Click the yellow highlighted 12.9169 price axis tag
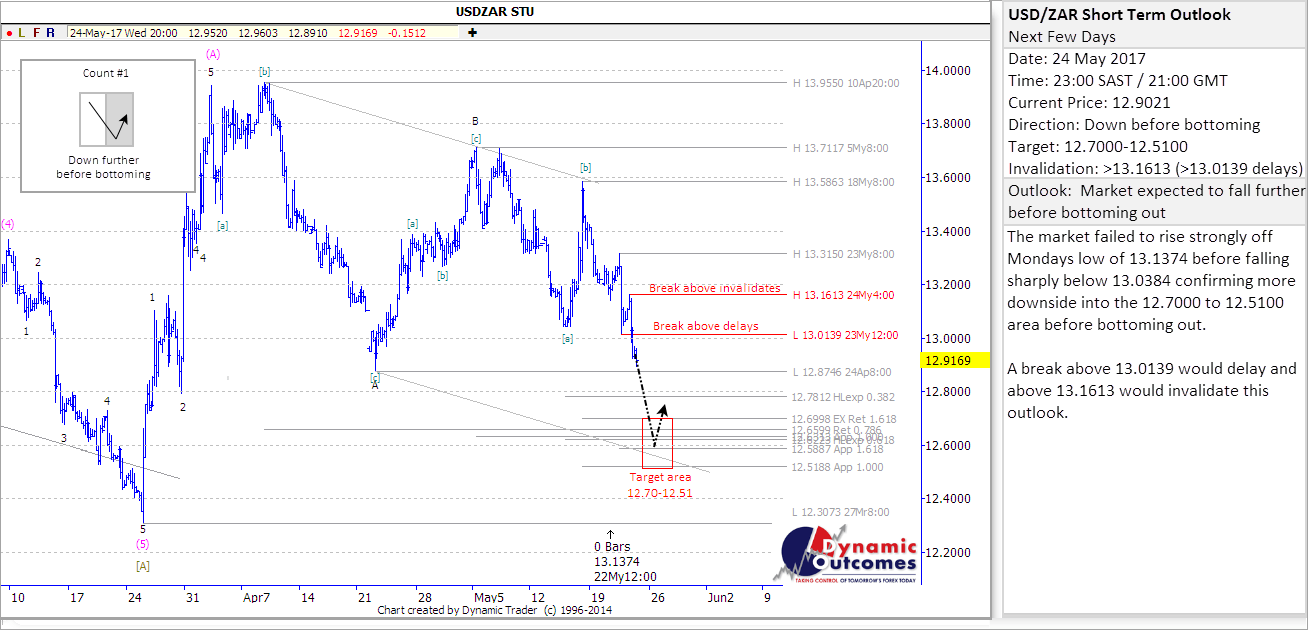Image resolution: width=1308 pixels, height=644 pixels. coord(955,359)
